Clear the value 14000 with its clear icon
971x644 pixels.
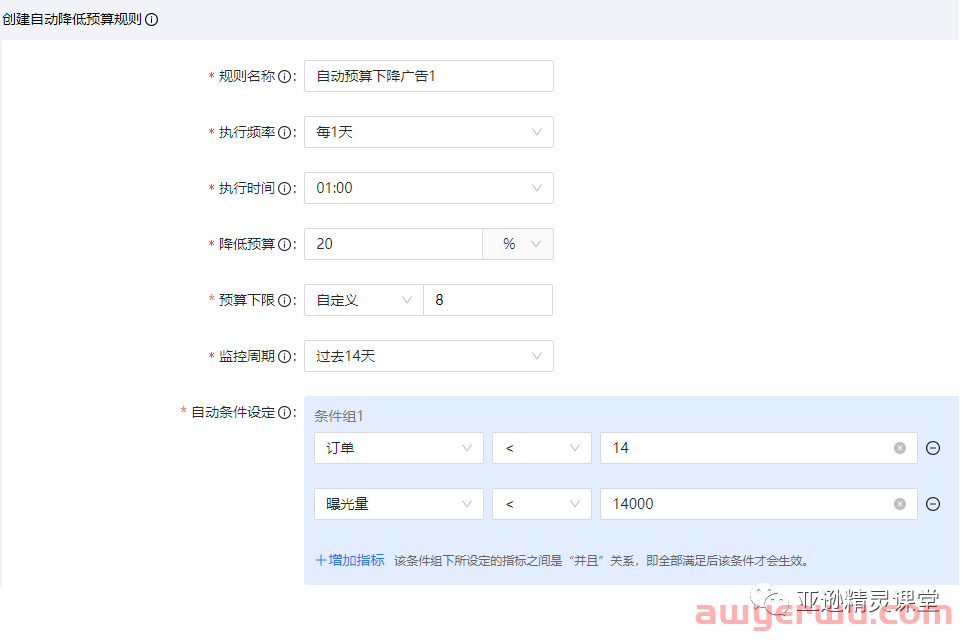pyautogui.click(x=900, y=504)
